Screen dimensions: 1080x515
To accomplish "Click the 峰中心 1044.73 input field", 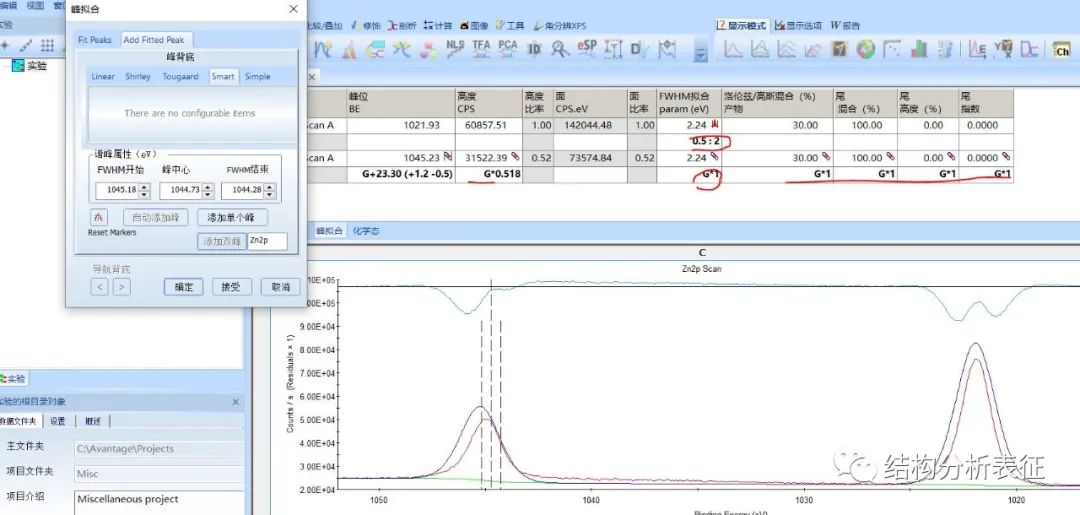I will 181,191.
